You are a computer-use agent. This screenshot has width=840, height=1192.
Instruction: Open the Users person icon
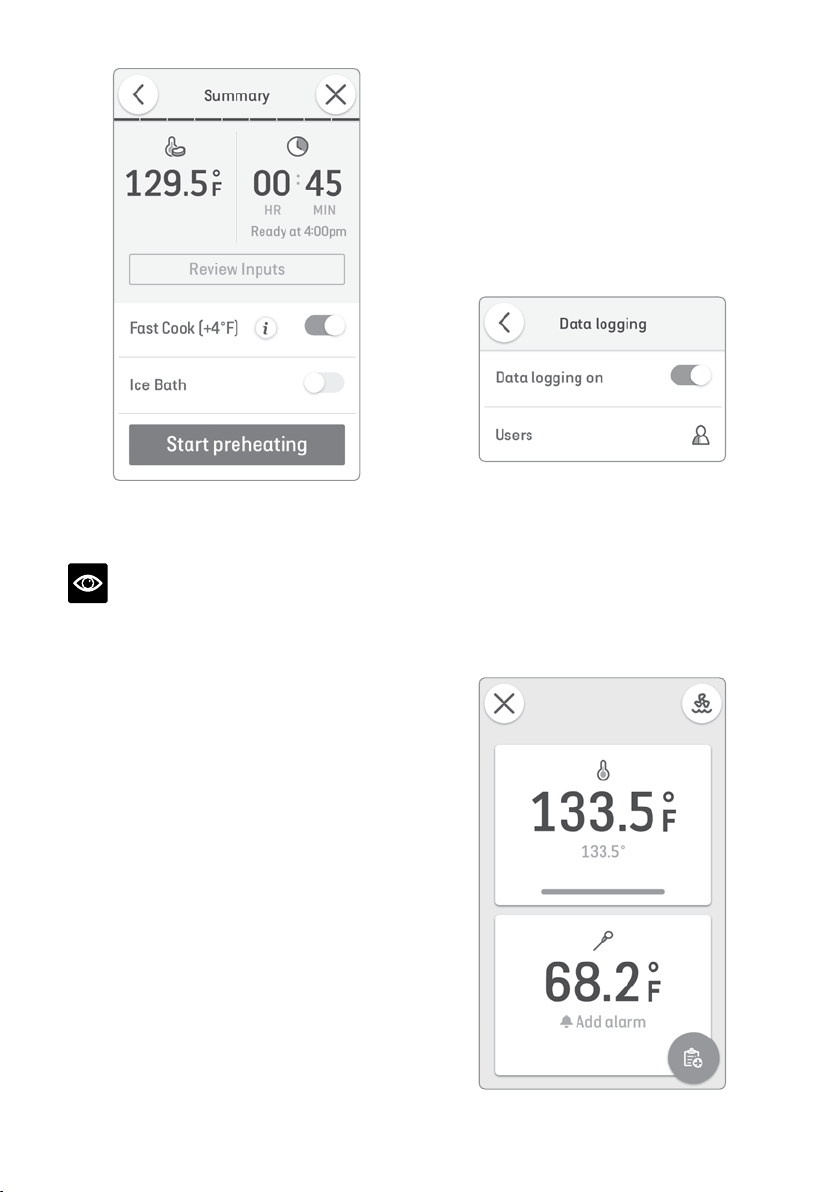(701, 435)
